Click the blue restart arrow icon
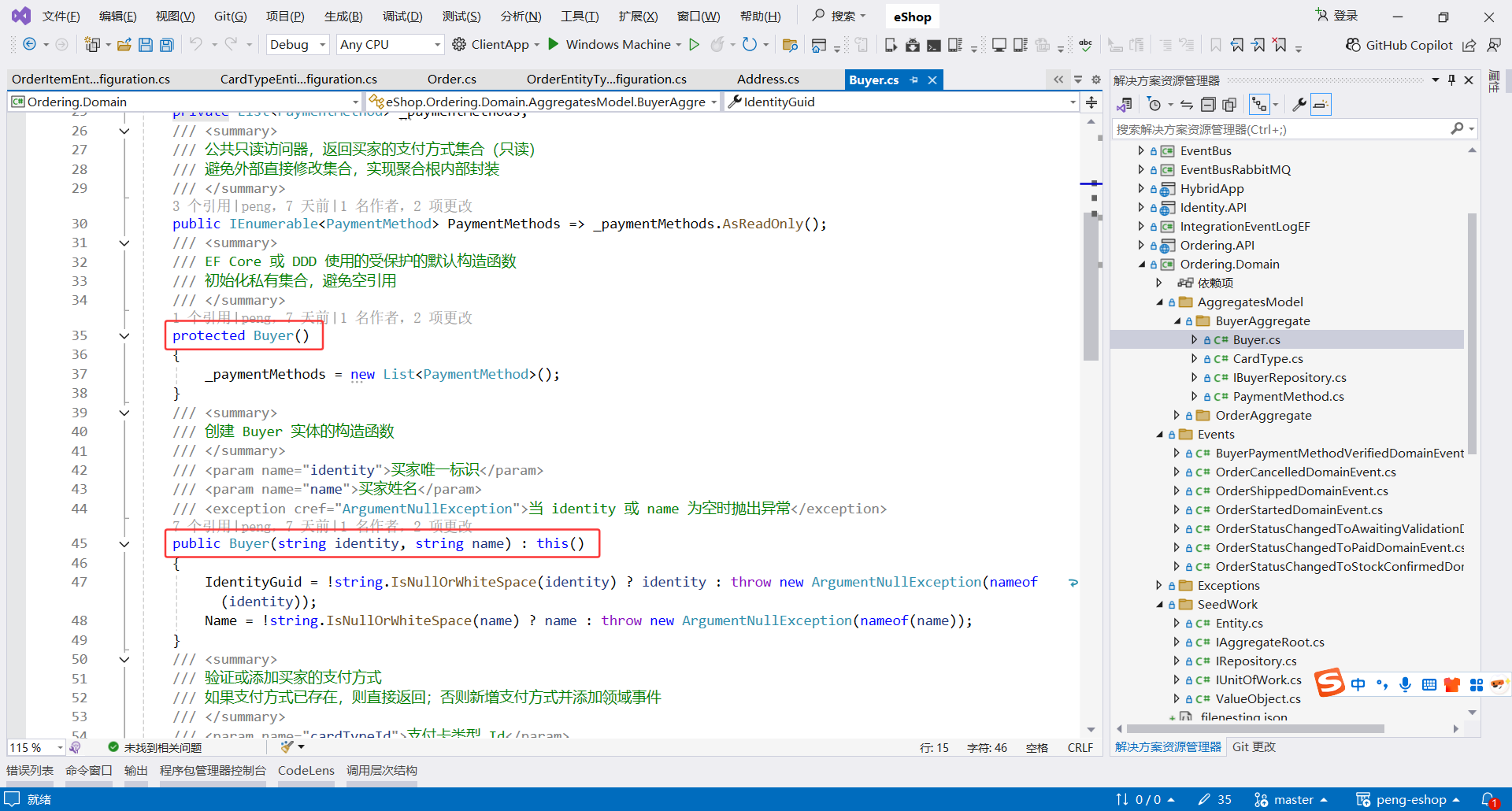 pos(750,45)
